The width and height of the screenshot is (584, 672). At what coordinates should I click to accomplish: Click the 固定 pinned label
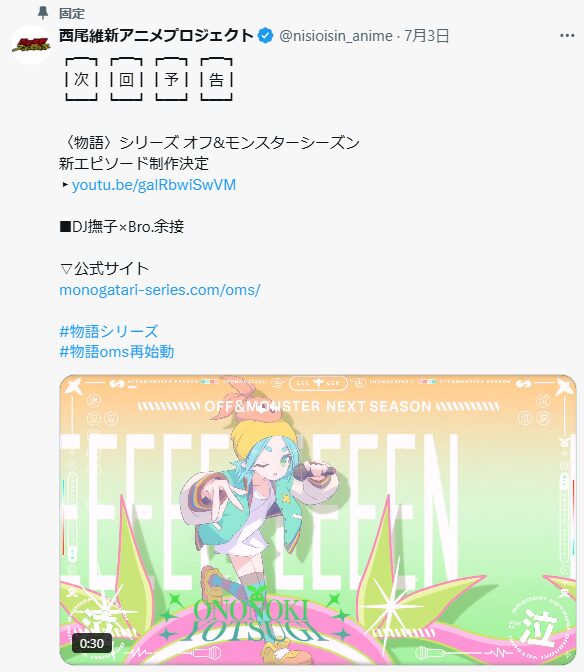(x=72, y=13)
